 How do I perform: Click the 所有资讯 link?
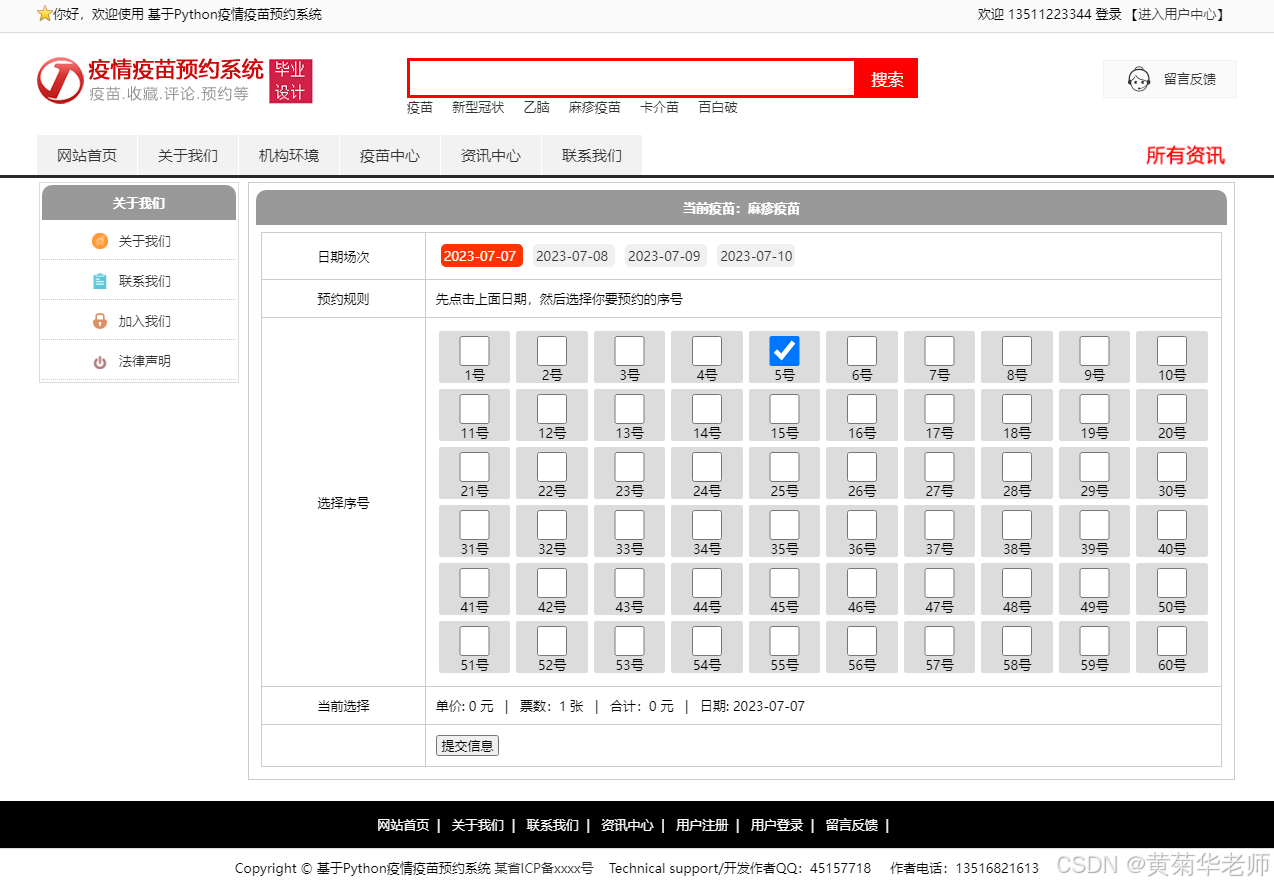(1185, 155)
